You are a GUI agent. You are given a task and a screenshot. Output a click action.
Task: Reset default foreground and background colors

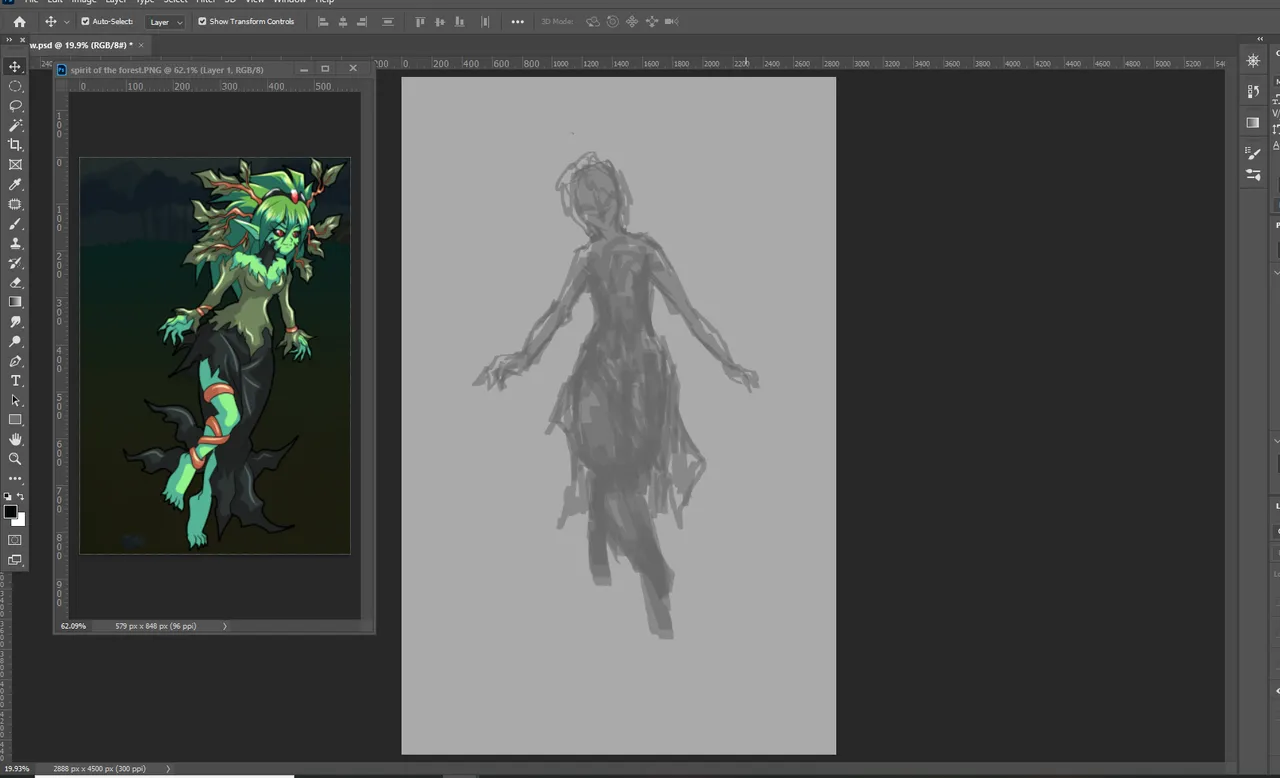click(8, 497)
